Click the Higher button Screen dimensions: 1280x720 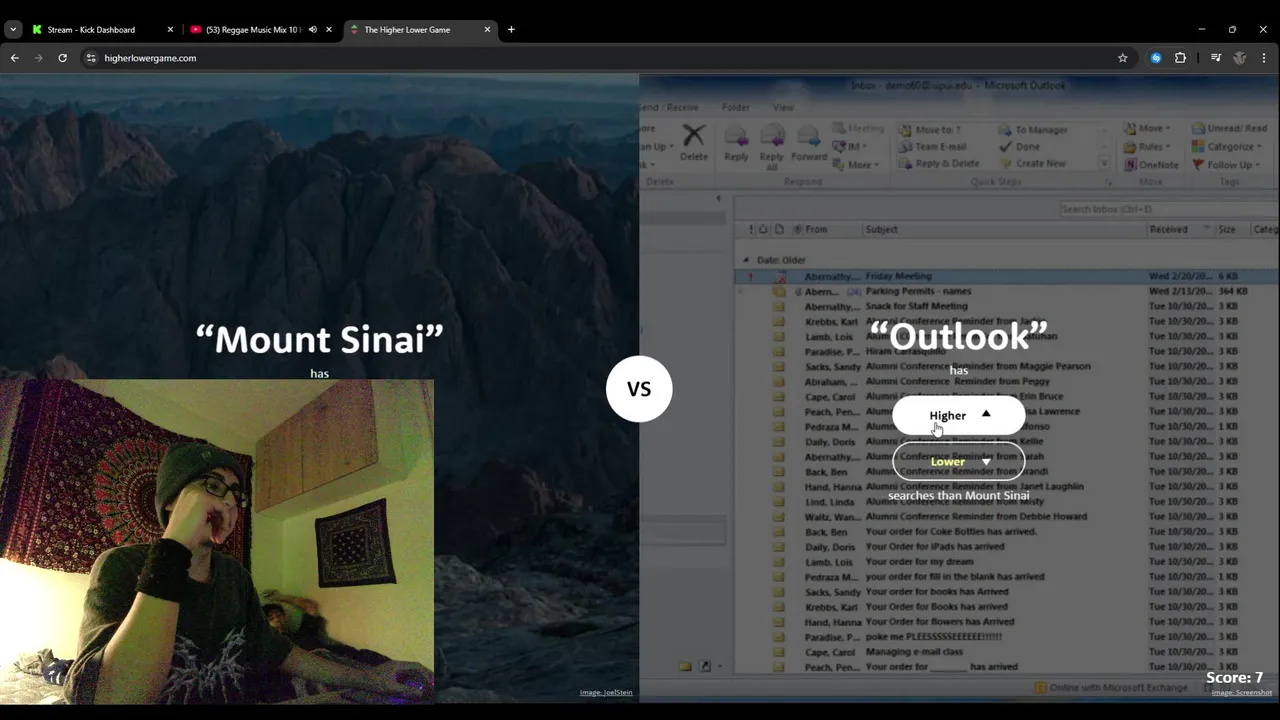[x=958, y=415]
